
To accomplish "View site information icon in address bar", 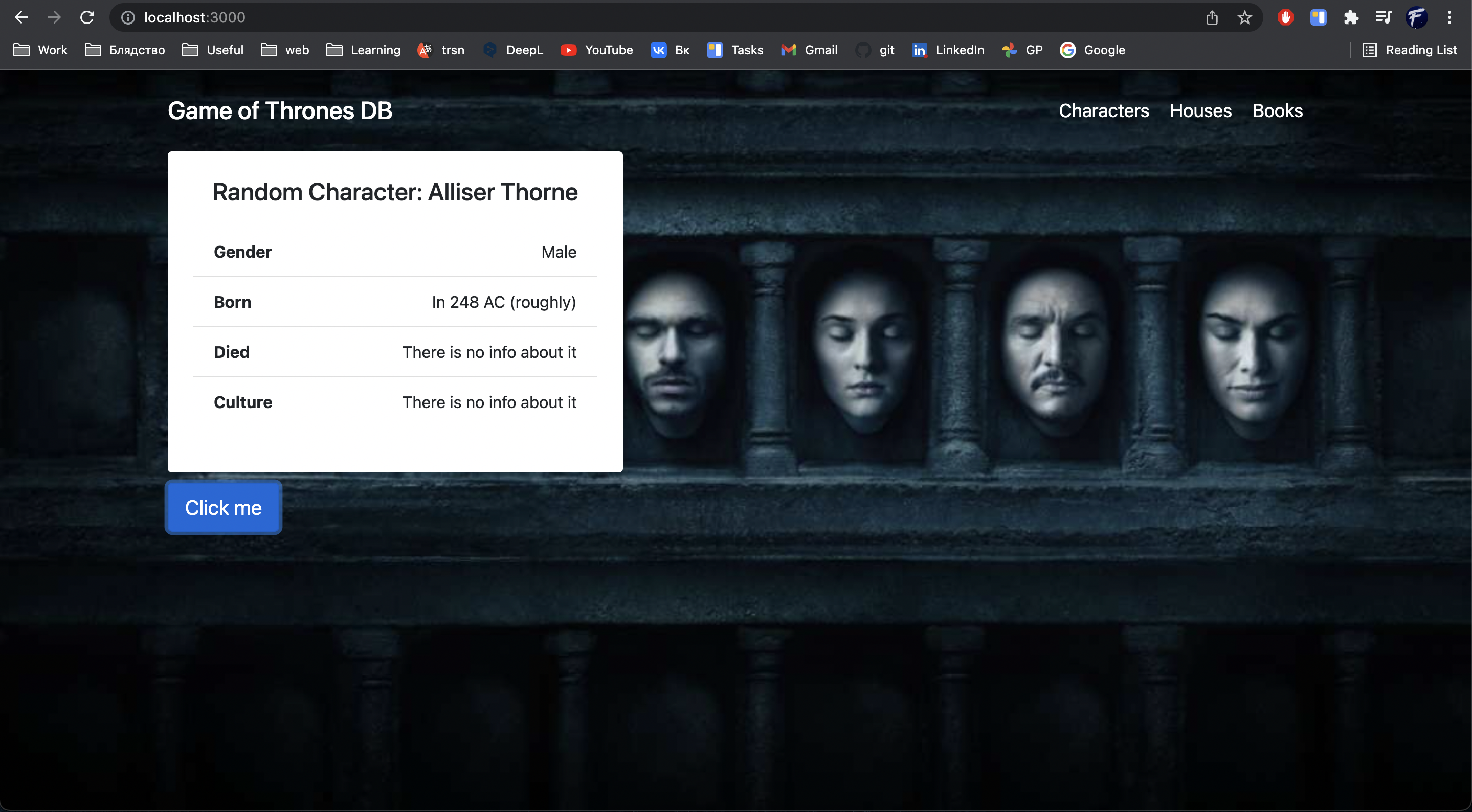I will pyautogui.click(x=128, y=18).
